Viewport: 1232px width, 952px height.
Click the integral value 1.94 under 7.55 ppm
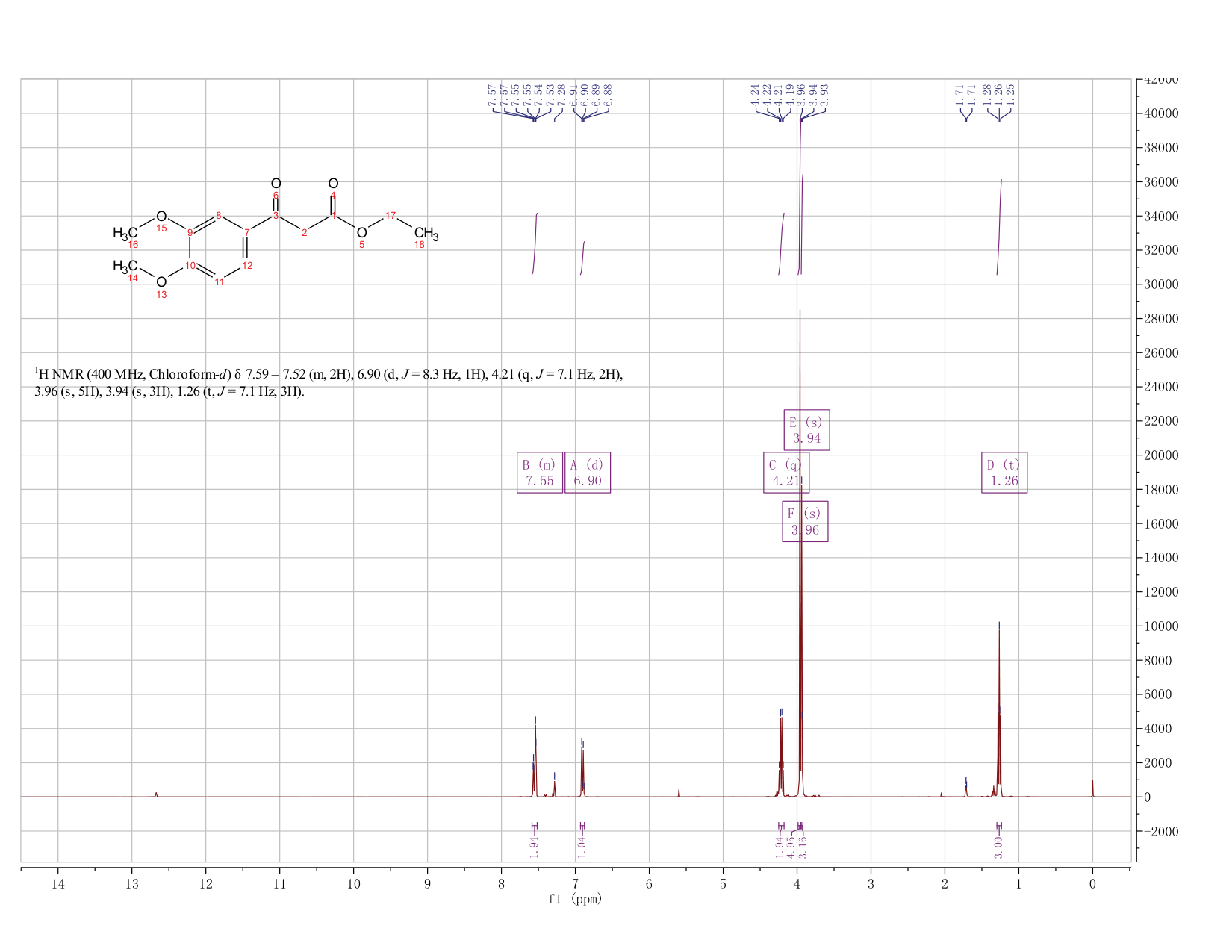534,847
